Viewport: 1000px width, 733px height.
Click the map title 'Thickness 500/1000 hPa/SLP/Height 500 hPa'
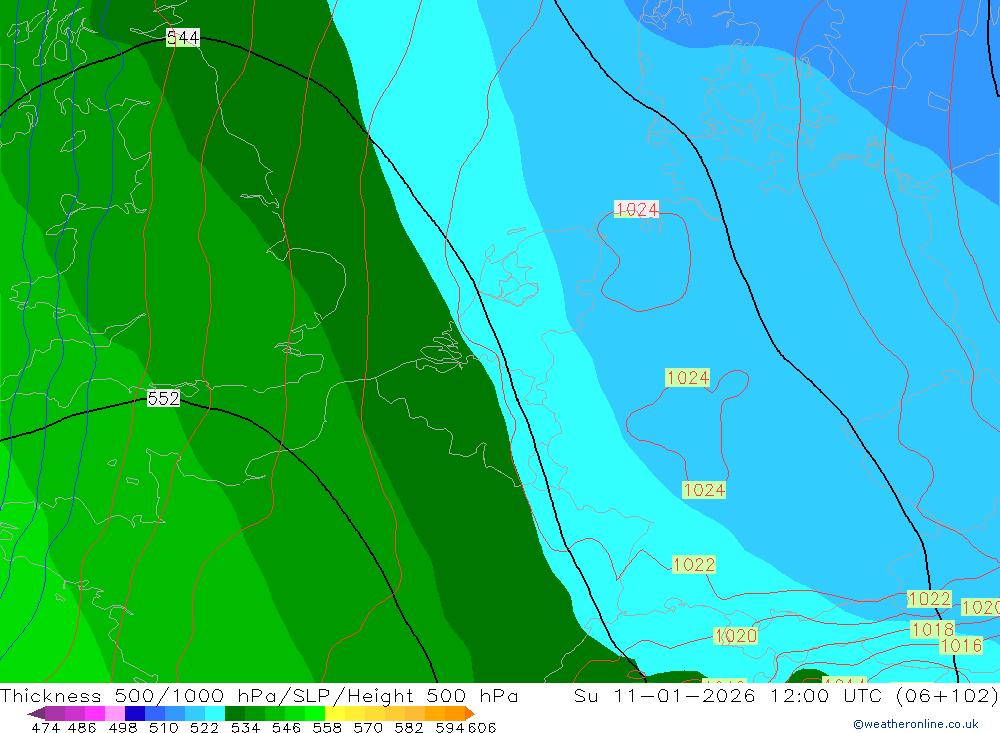[x=259, y=695]
